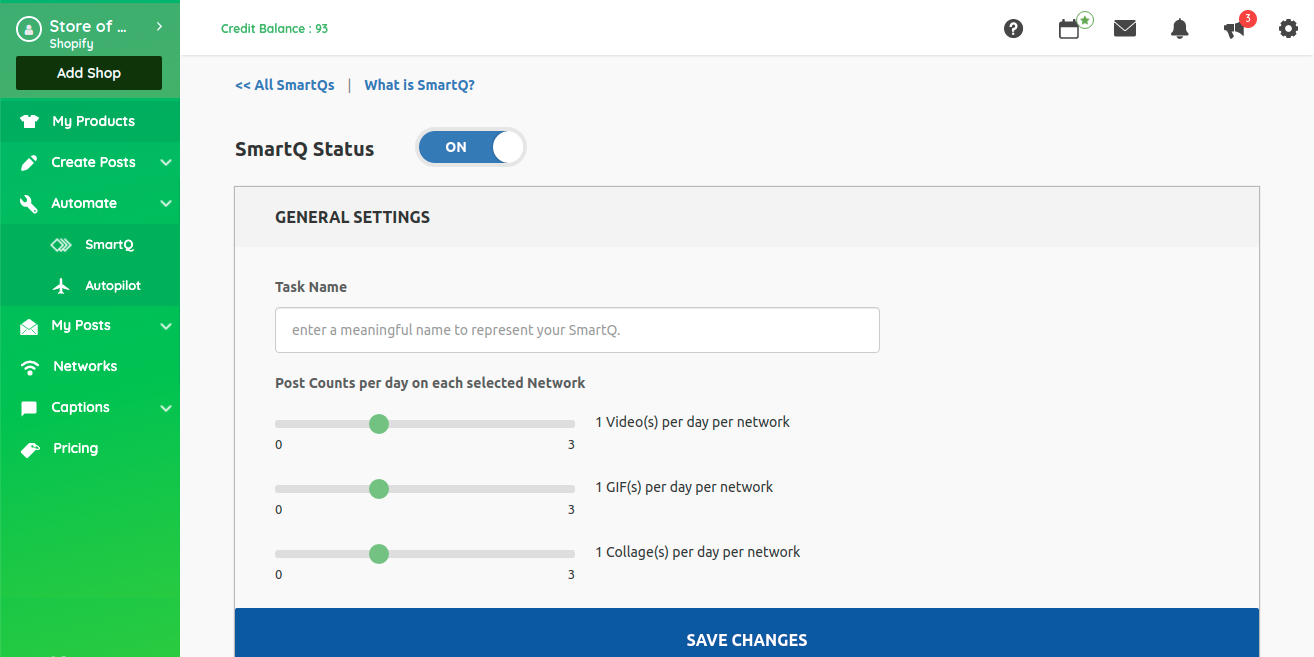
Task: Go to Networks in the sidebar
Action: 85,367
